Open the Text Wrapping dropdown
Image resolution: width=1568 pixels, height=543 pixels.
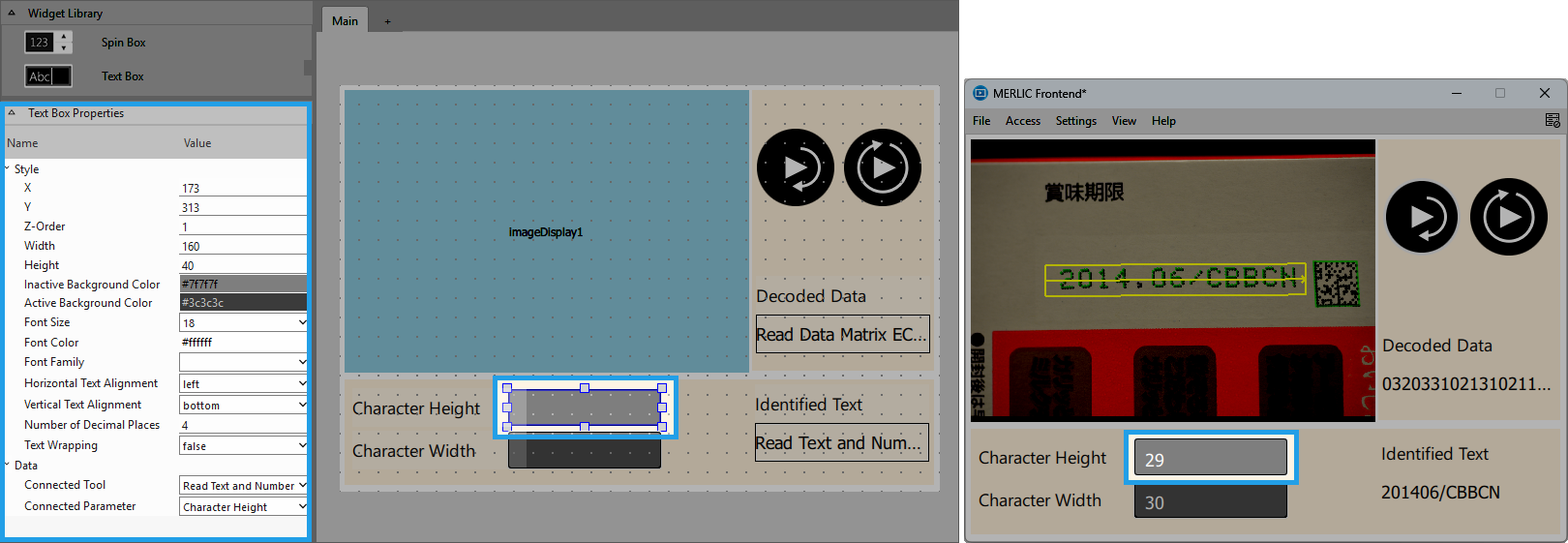coord(302,446)
